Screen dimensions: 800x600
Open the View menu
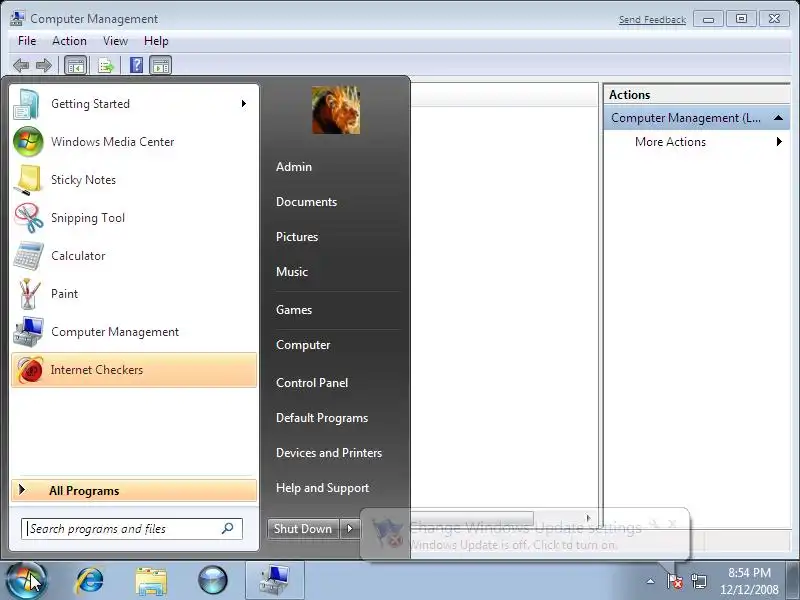point(115,41)
